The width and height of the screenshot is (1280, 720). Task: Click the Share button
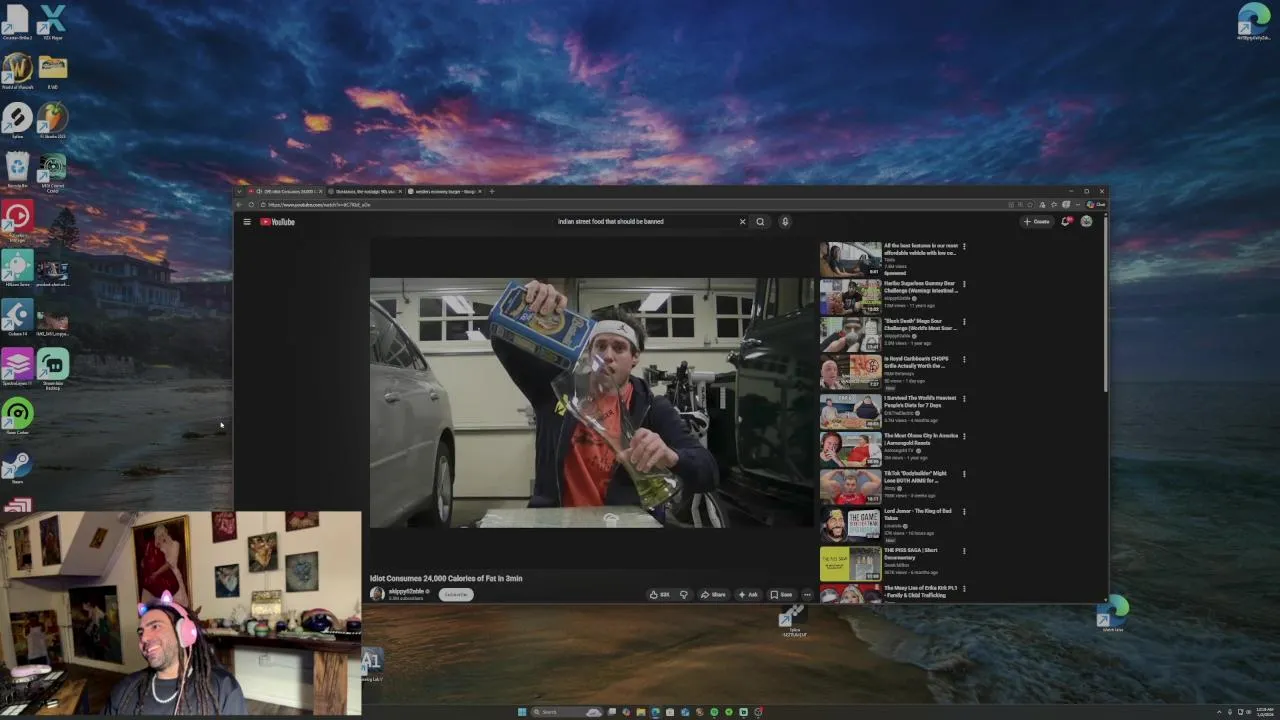(x=713, y=595)
